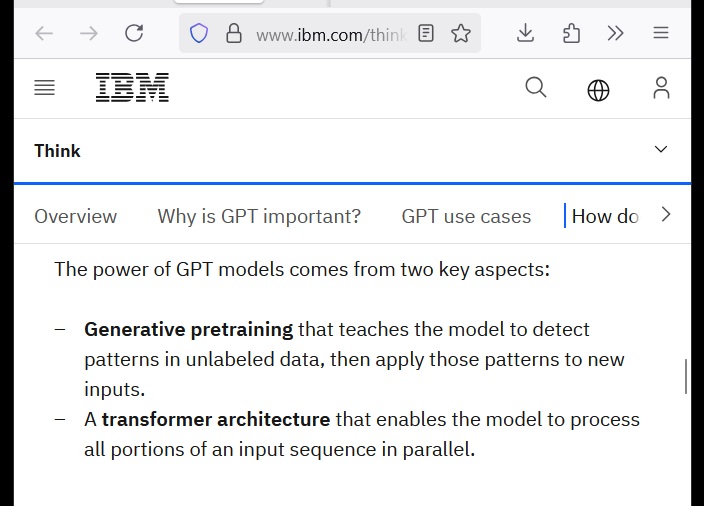Go to IBM homepage via logo
The image size is (704, 506).
point(132,88)
